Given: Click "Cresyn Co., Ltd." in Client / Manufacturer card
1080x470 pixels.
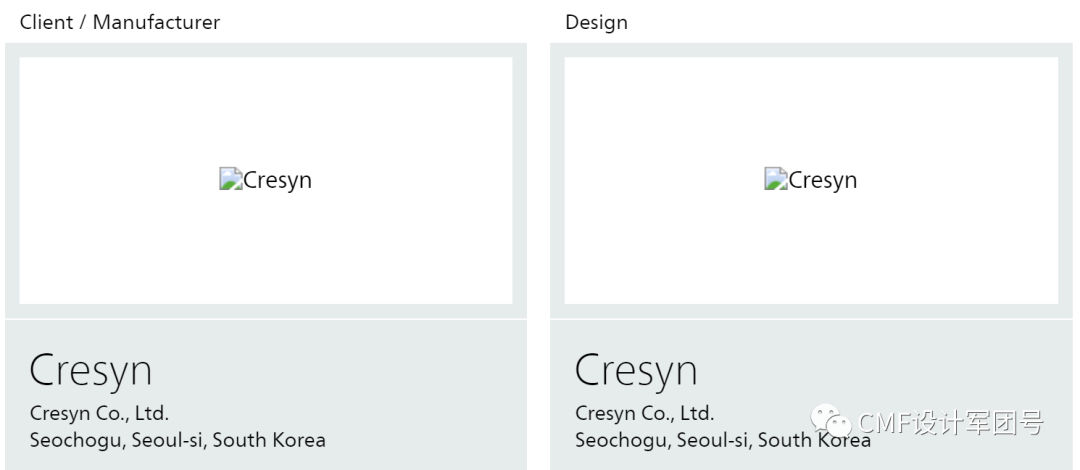Looking at the screenshot, I should coord(99,413).
